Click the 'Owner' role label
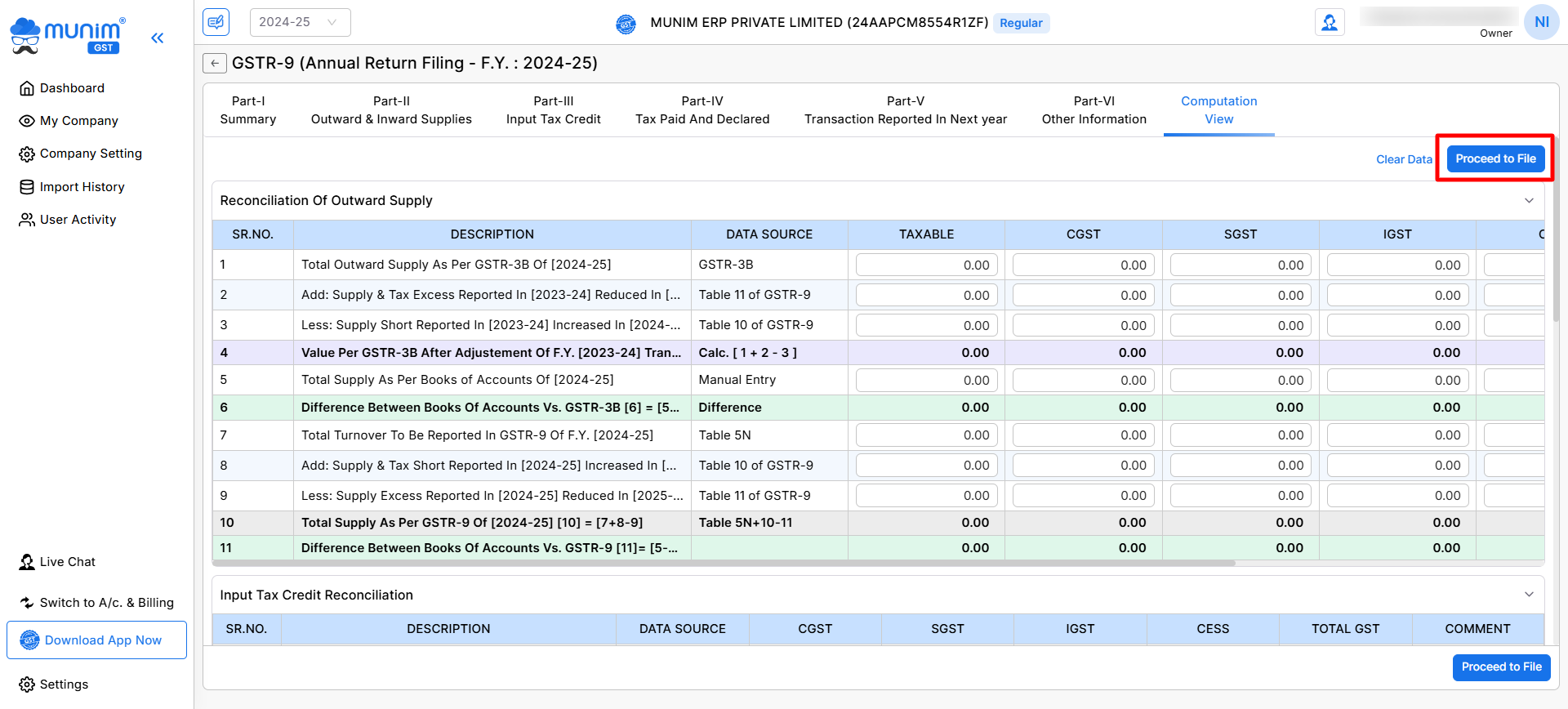Viewport: 1568px width, 709px height. point(1496,33)
